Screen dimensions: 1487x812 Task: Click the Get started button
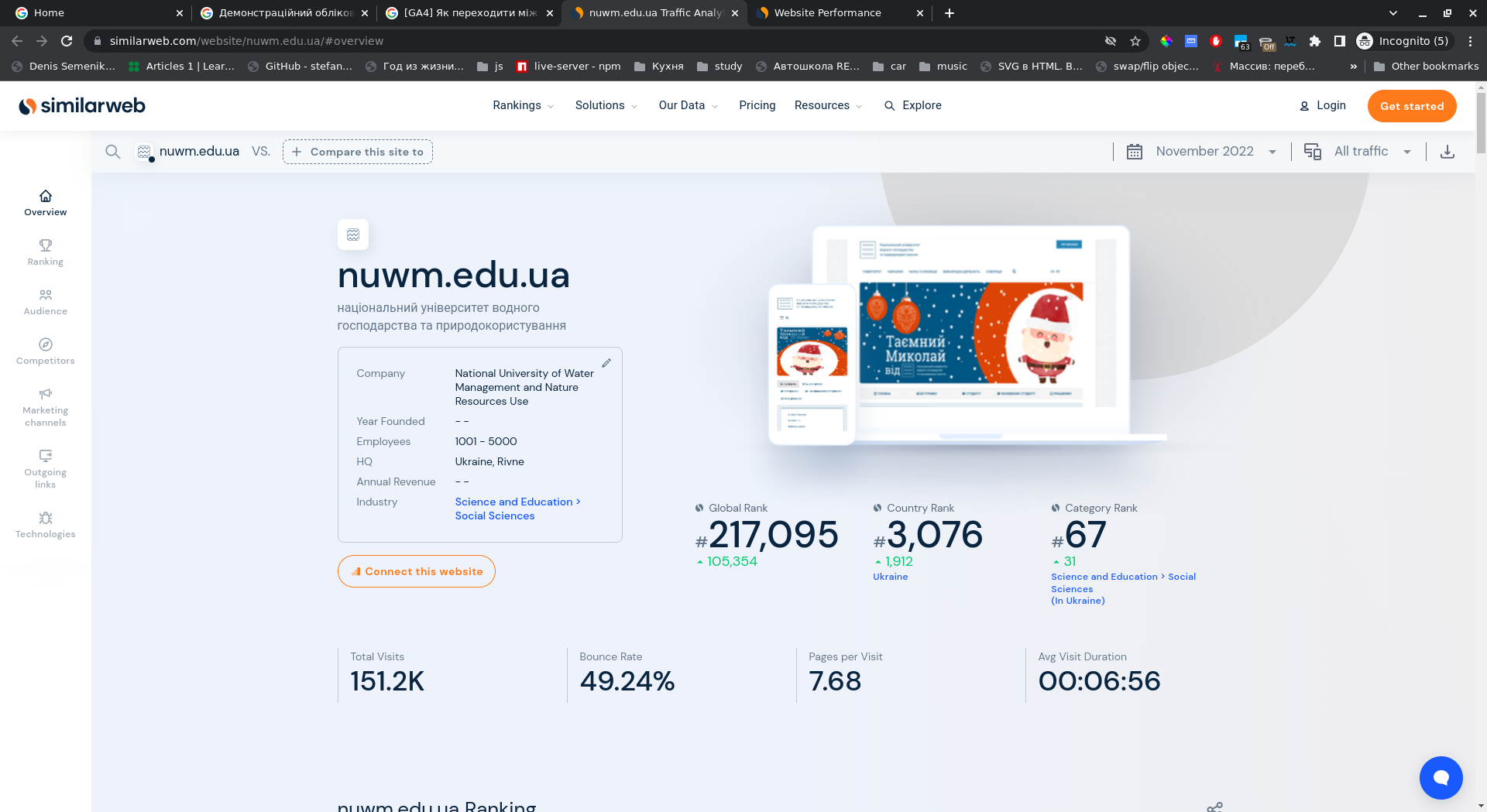coord(1411,106)
